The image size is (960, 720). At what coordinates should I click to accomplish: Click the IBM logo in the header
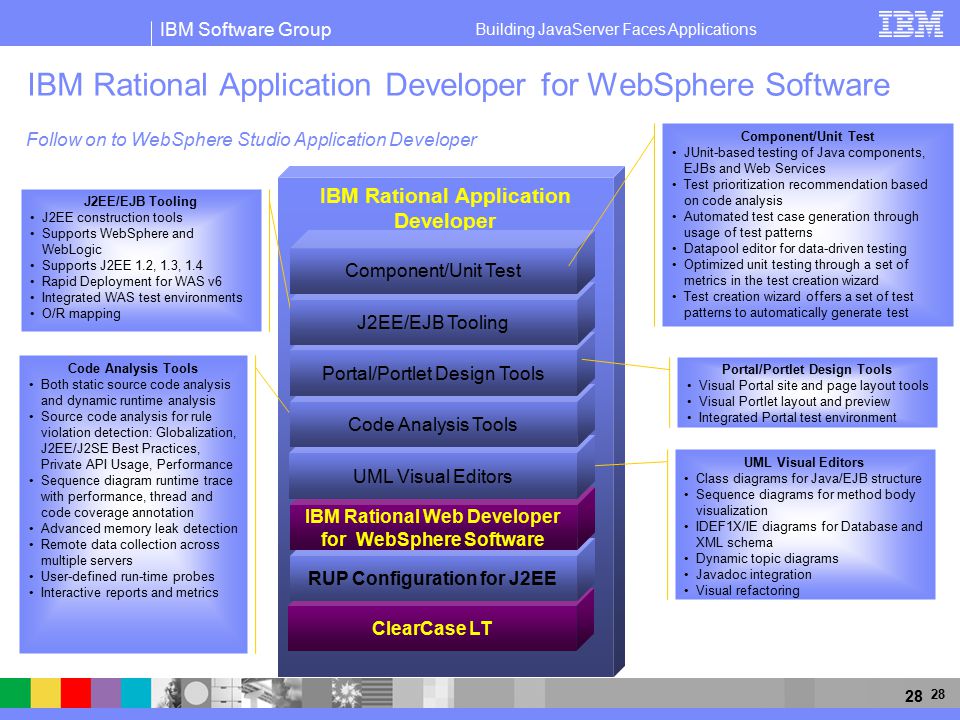(x=910, y=24)
